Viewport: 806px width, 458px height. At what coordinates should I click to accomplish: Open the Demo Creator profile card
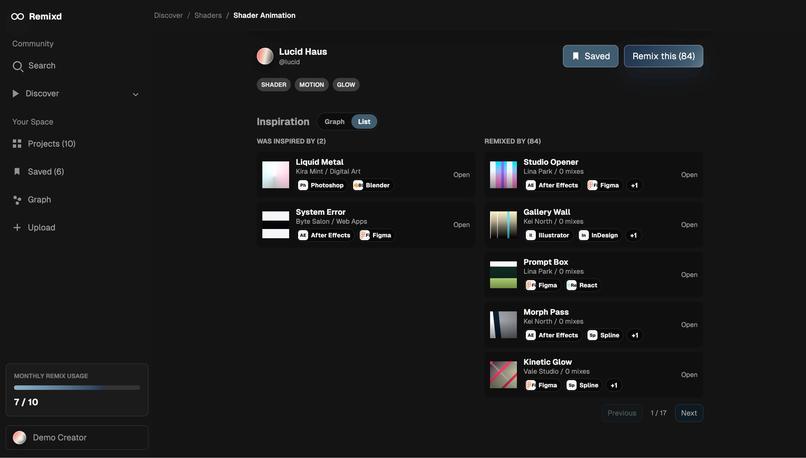[77, 437]
